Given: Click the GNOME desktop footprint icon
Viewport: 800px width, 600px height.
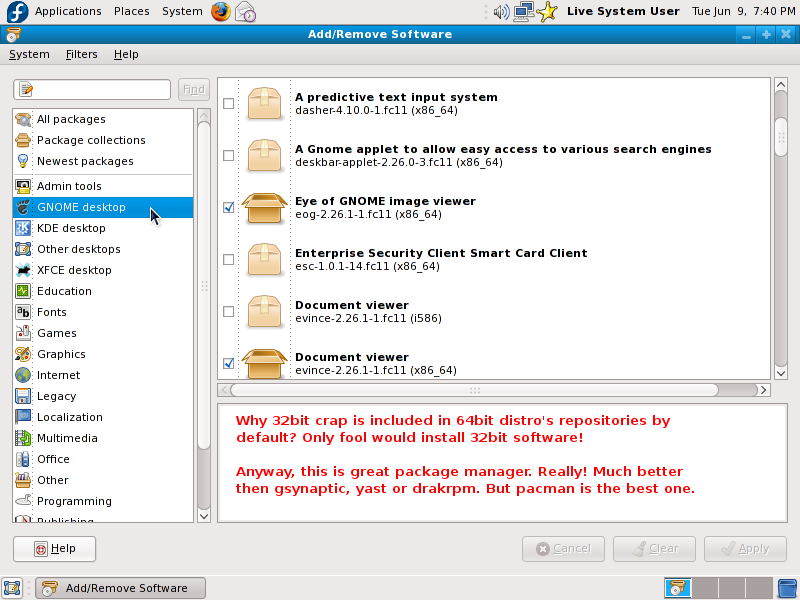Looking at the screenshot, I should point(23,207).
